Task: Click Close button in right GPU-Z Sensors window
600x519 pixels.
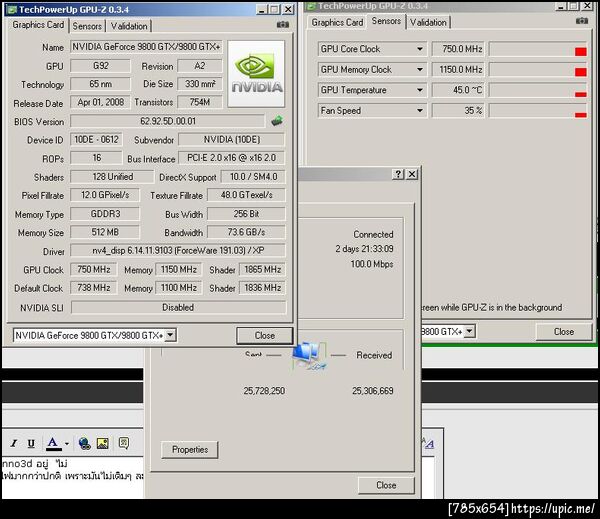Action: point(564,332)
